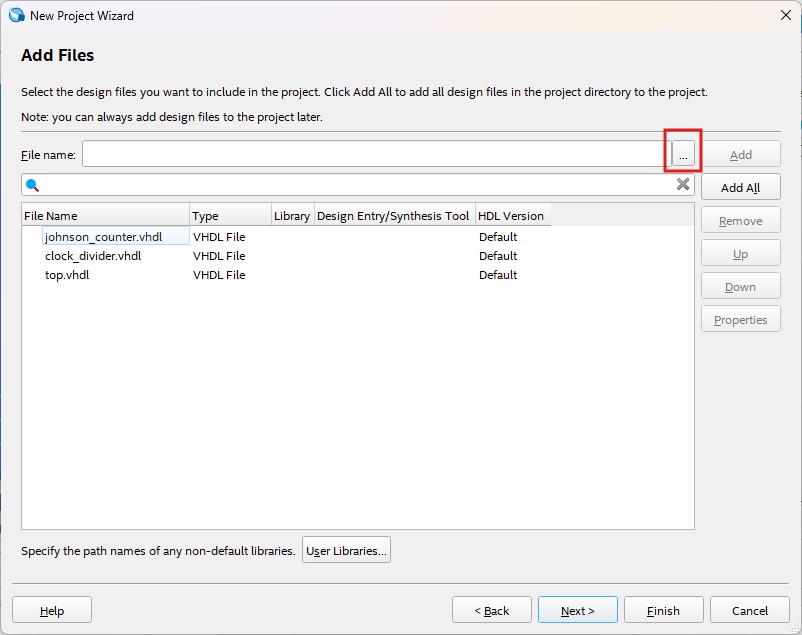Cancel the New Project Wizard
The width and height of the screenshot is (802, 635).
click(x=749, y=610)
